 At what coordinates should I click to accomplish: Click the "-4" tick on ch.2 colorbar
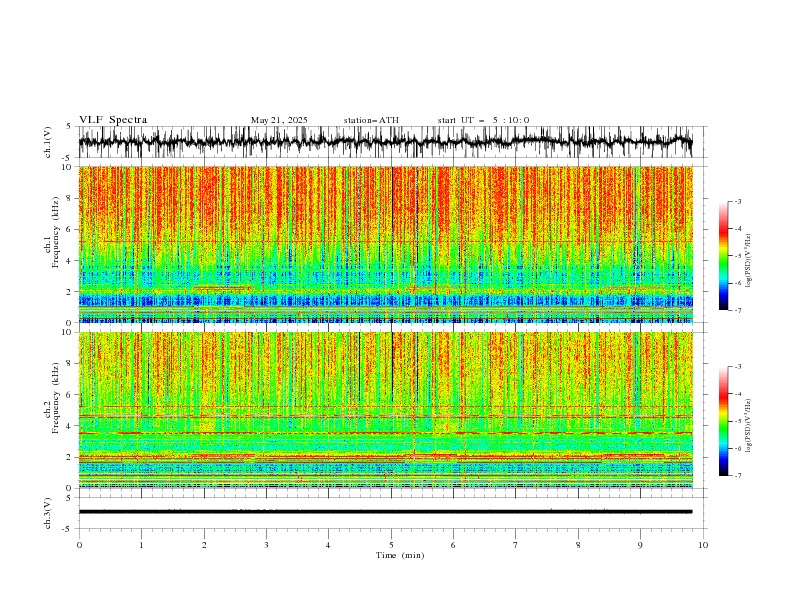pyautogui.click(x=737, y=394)
